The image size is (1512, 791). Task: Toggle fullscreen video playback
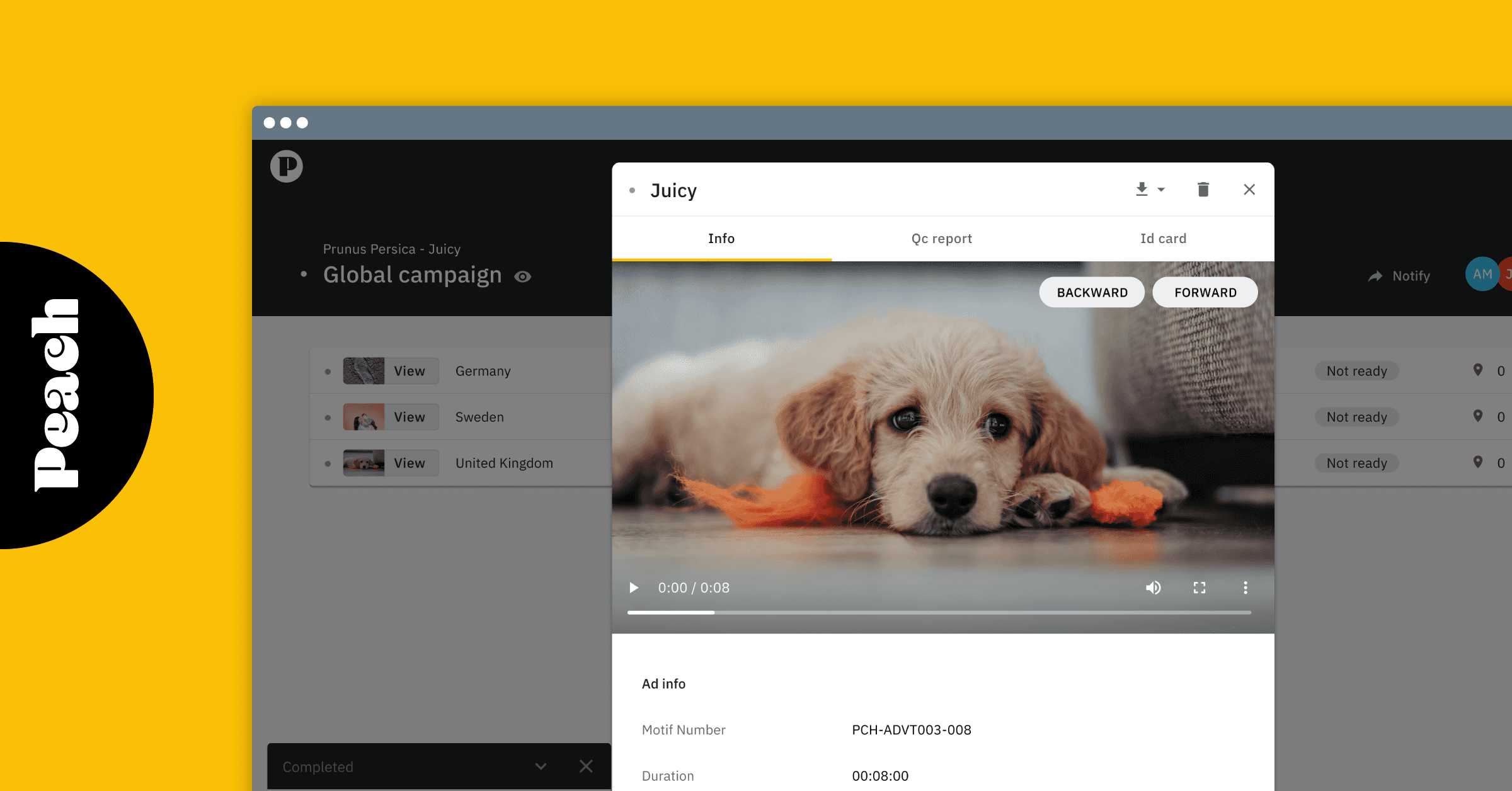1200,588
